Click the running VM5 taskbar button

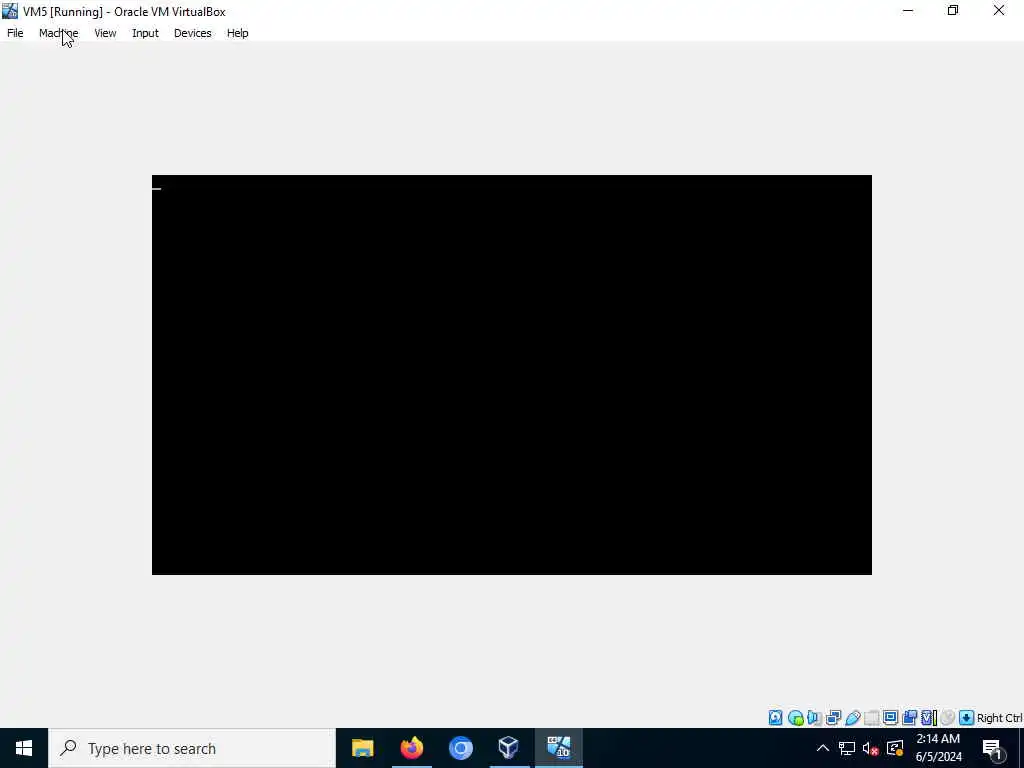558,748
